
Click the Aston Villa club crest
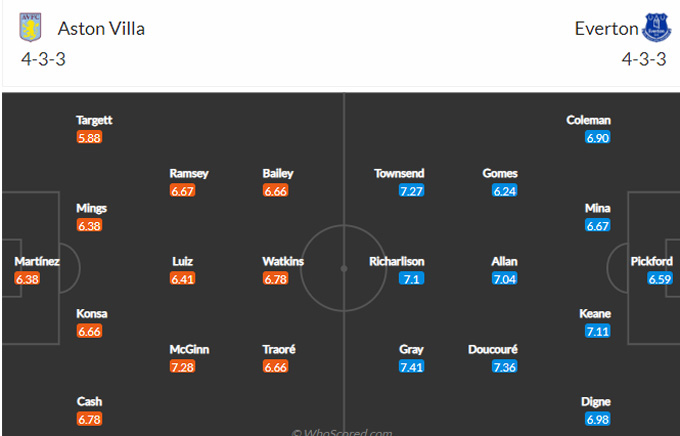tap(30, 27)
